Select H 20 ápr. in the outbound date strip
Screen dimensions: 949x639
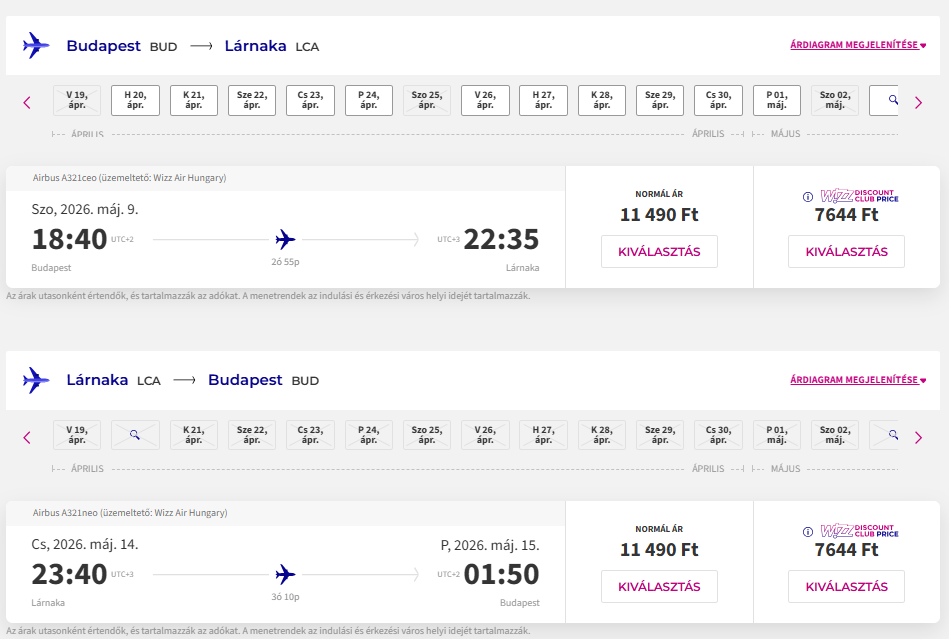click(135, 100)
